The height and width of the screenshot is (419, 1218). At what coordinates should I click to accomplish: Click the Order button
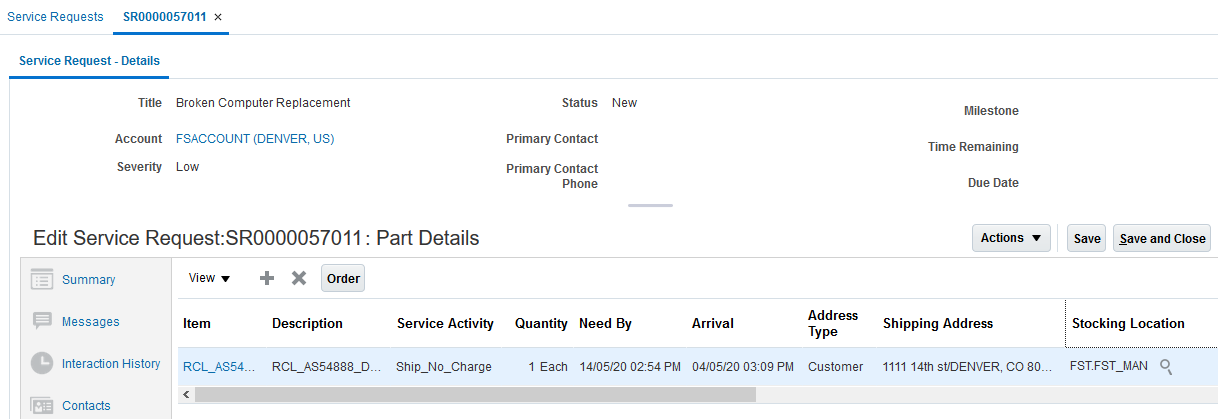coord(343,279)
